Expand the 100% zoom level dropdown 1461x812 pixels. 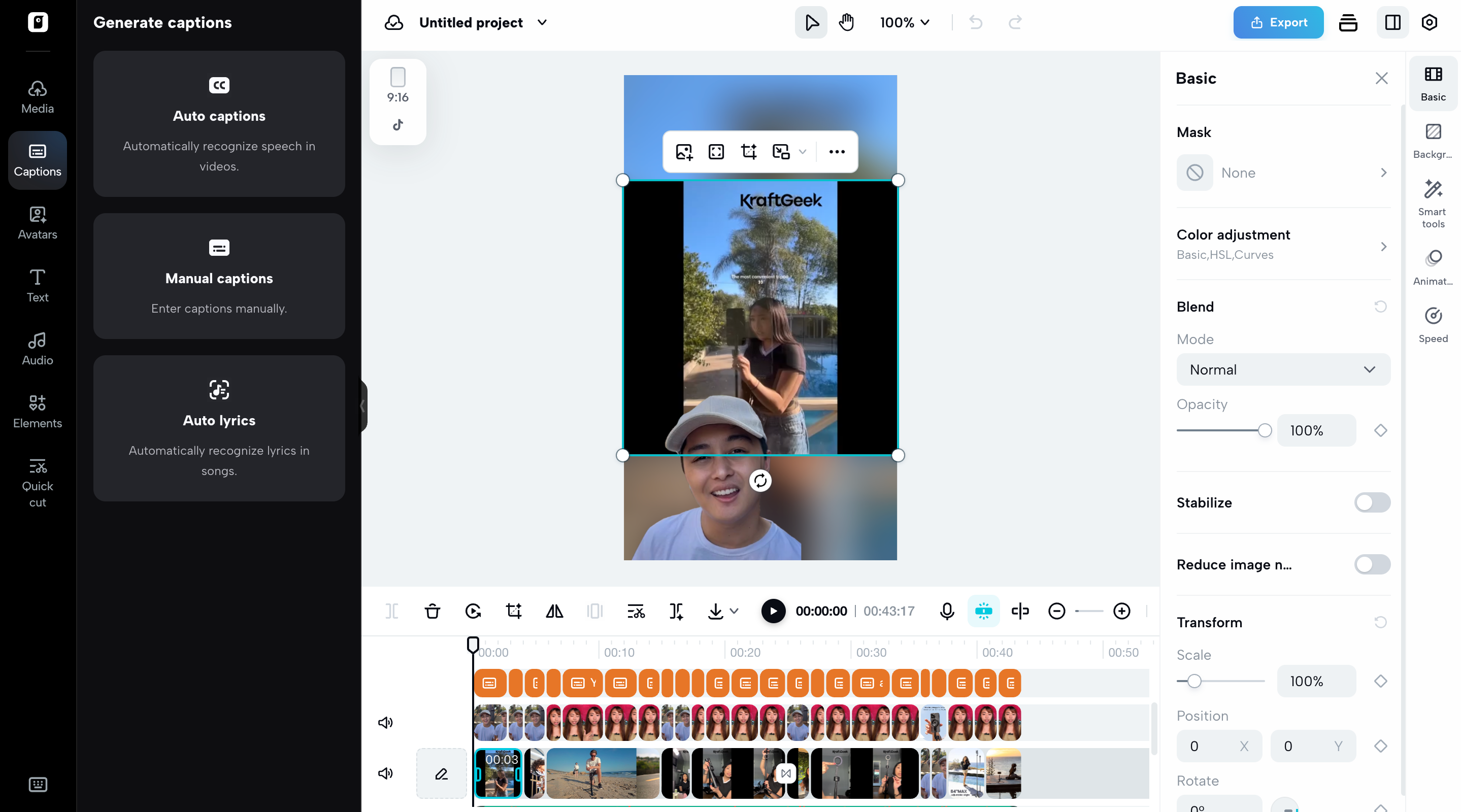pyautogui.click(x=905, y=22)
